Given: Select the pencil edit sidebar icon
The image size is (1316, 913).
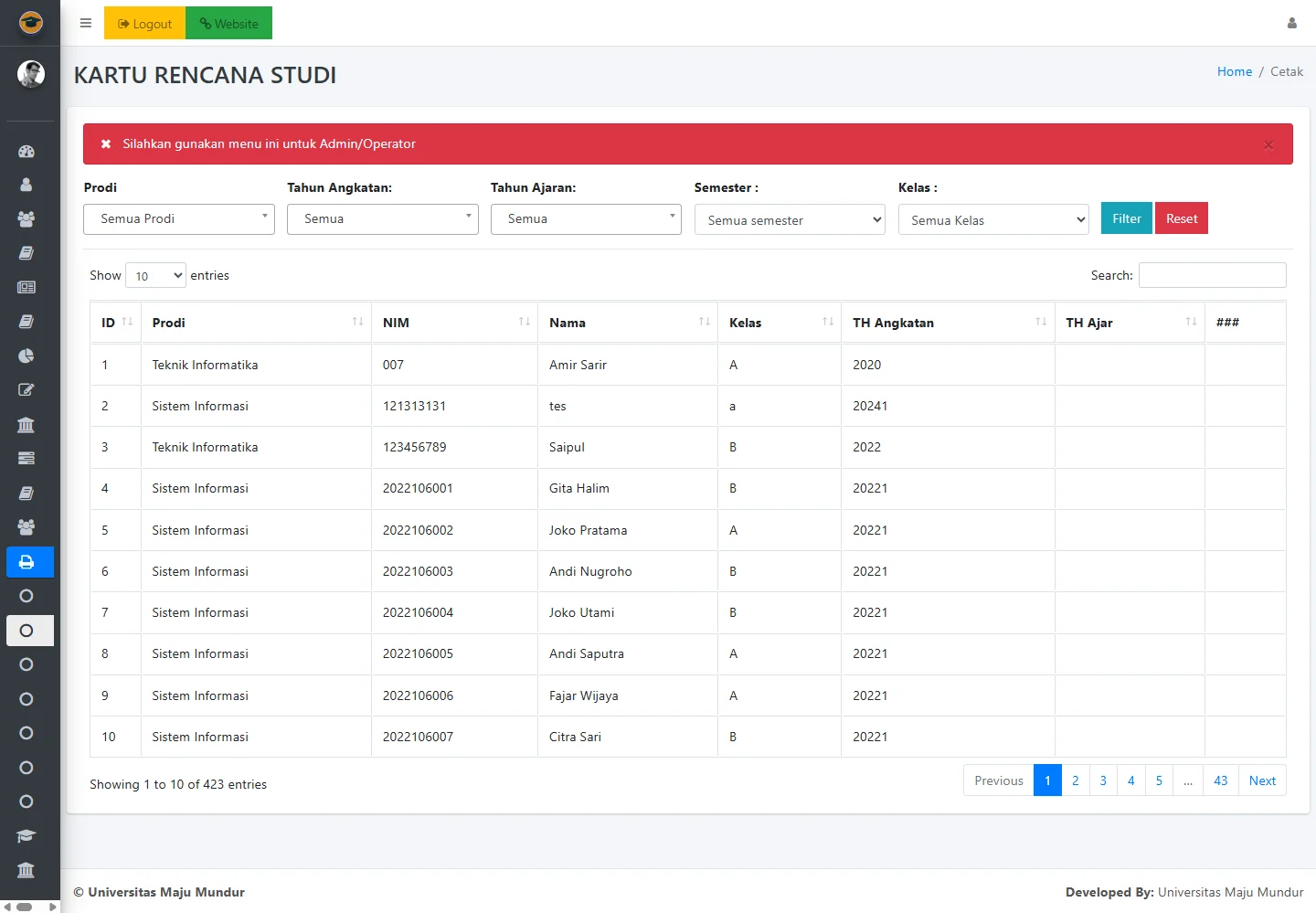Looking at the screenshot, I should click(x=27, y=390).
